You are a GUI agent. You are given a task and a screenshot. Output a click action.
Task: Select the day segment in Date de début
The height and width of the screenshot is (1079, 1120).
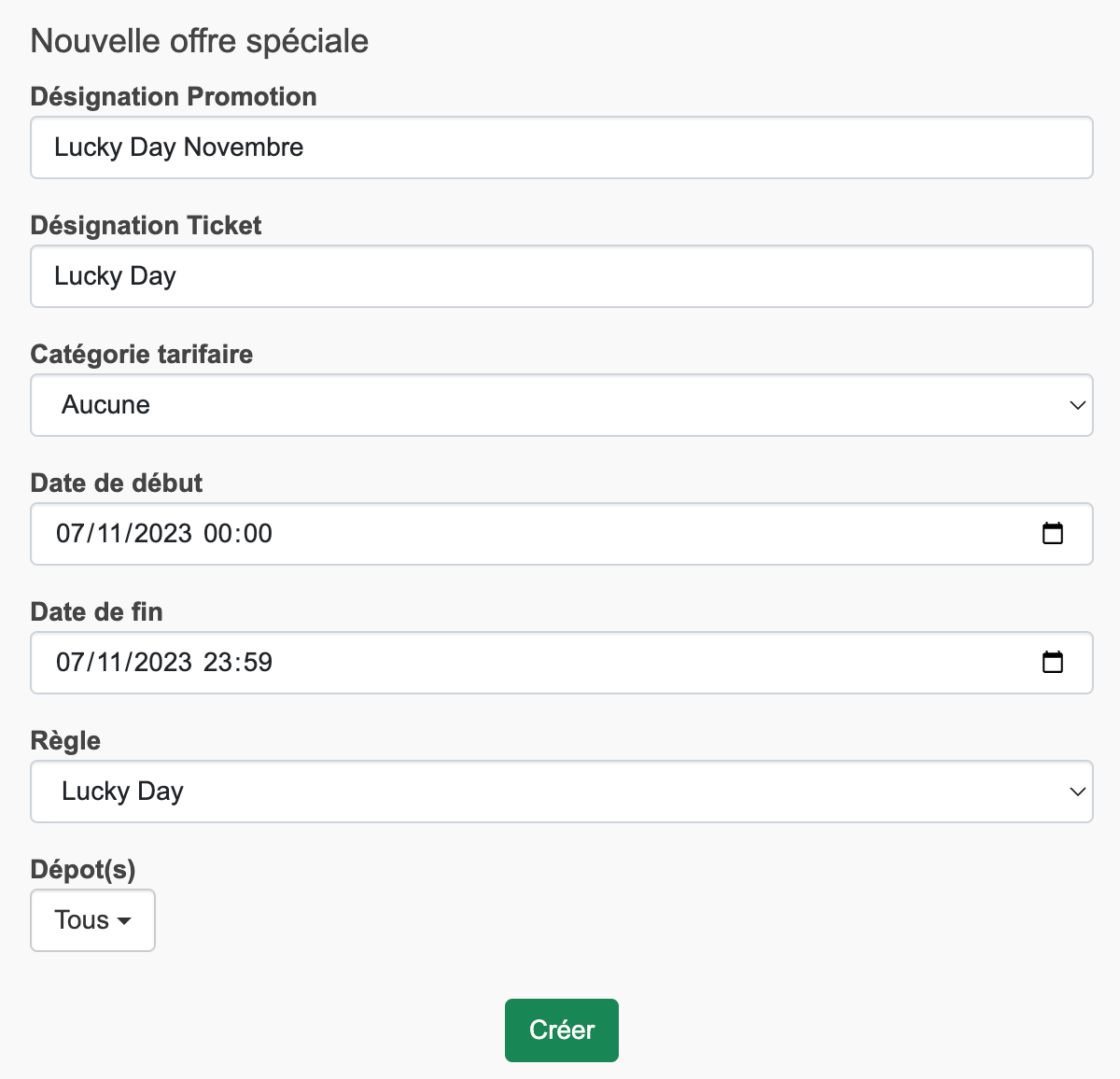coord(69,534)
